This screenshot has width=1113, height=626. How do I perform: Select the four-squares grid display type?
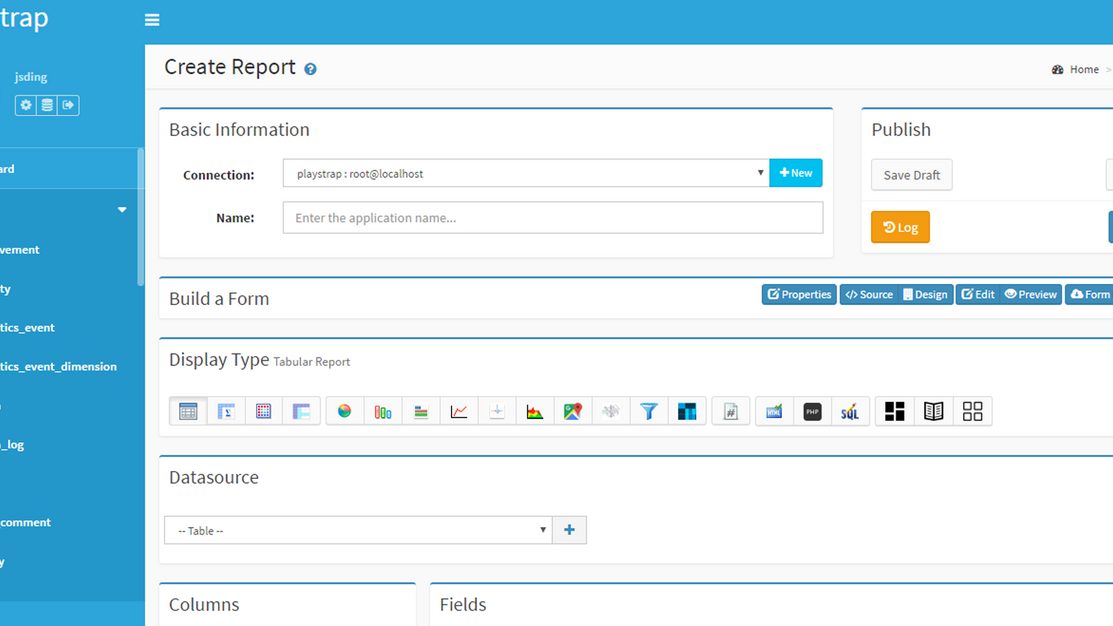coord(972,412)
